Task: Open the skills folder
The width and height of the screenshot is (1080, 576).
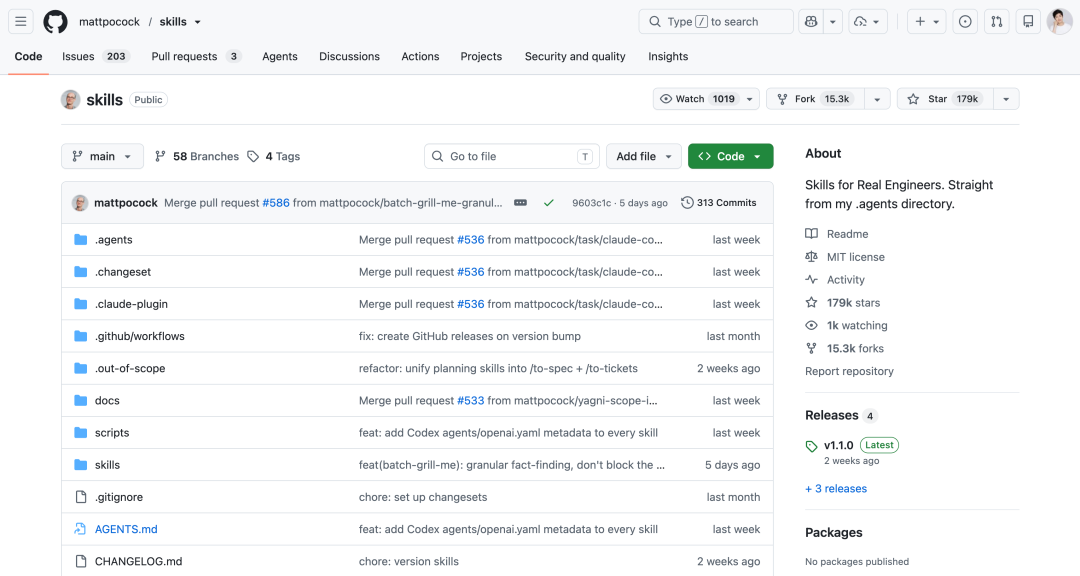Action: coord(107,465)
